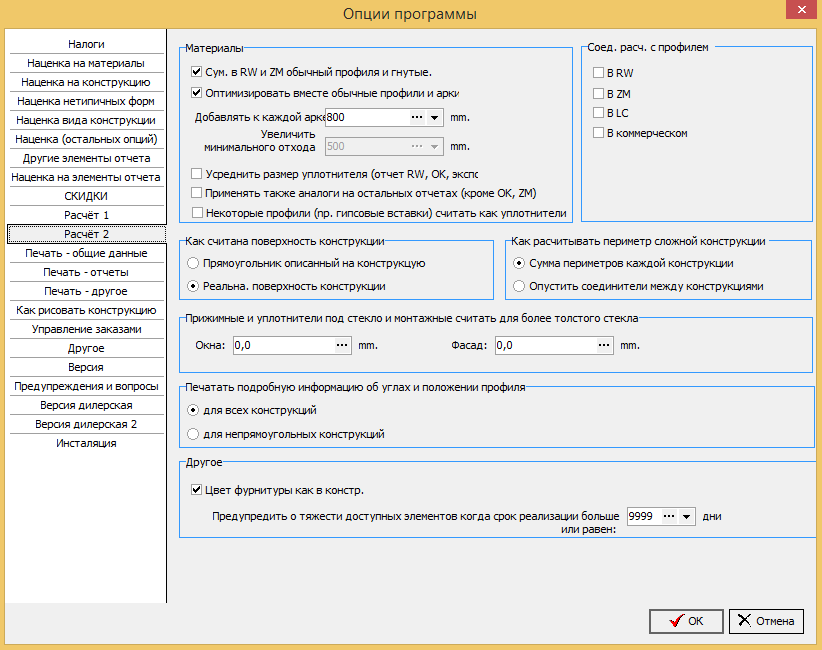The image size is (822, 650).
Task: Expand the 9999 дни dropdown arrow
Action: (x=686, y=516)
